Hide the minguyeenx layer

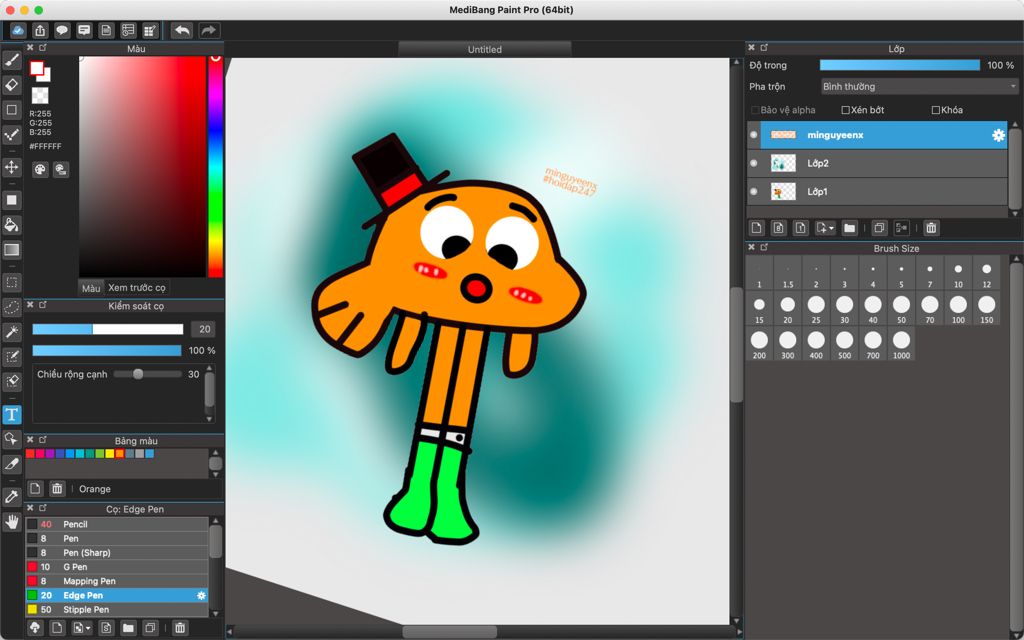[754, 135]
